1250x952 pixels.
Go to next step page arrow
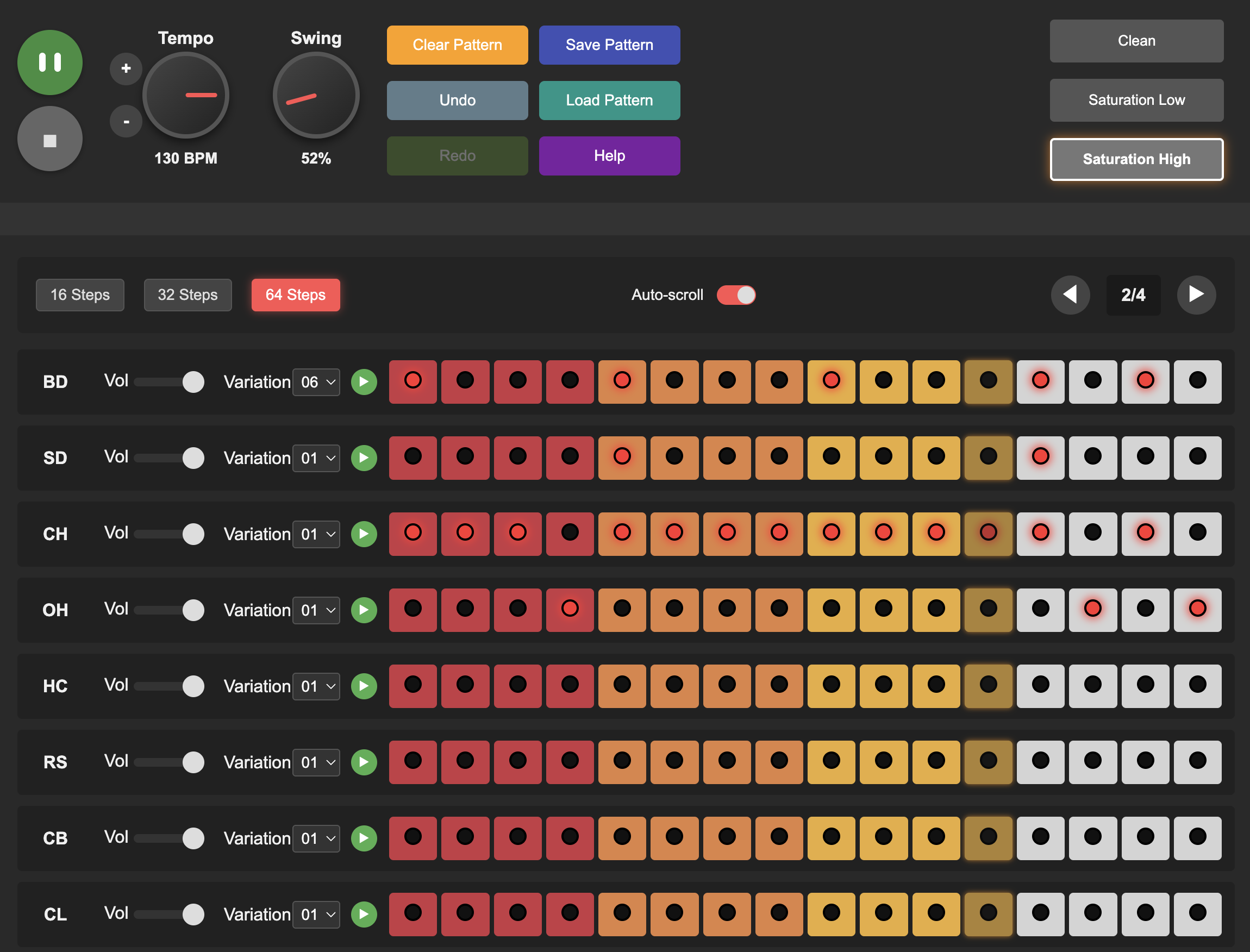coord(1196,295)
